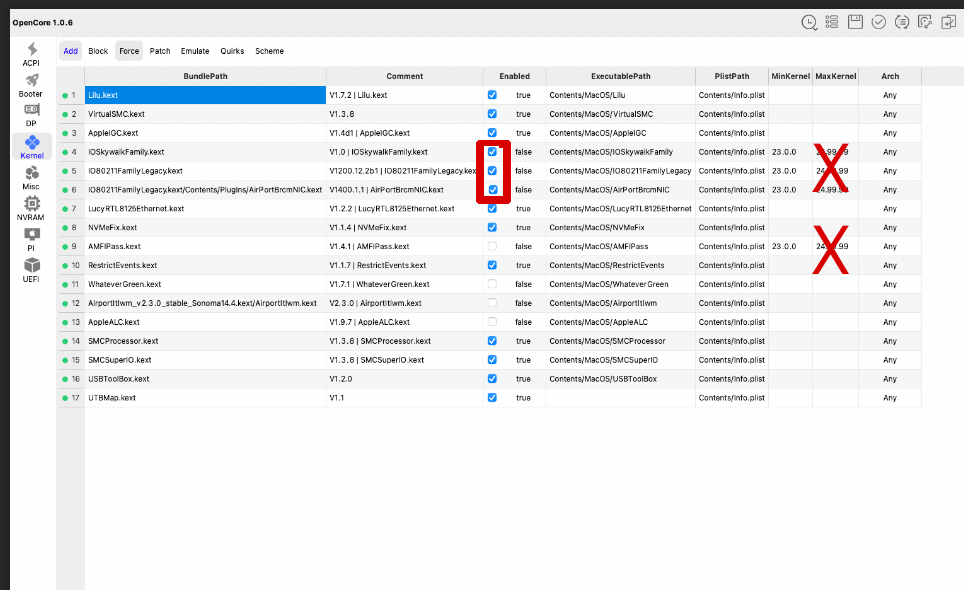The width and height of the screenshot is (964, 590).
Task: Switch to the Scheme tab
Action: point(269,51)
